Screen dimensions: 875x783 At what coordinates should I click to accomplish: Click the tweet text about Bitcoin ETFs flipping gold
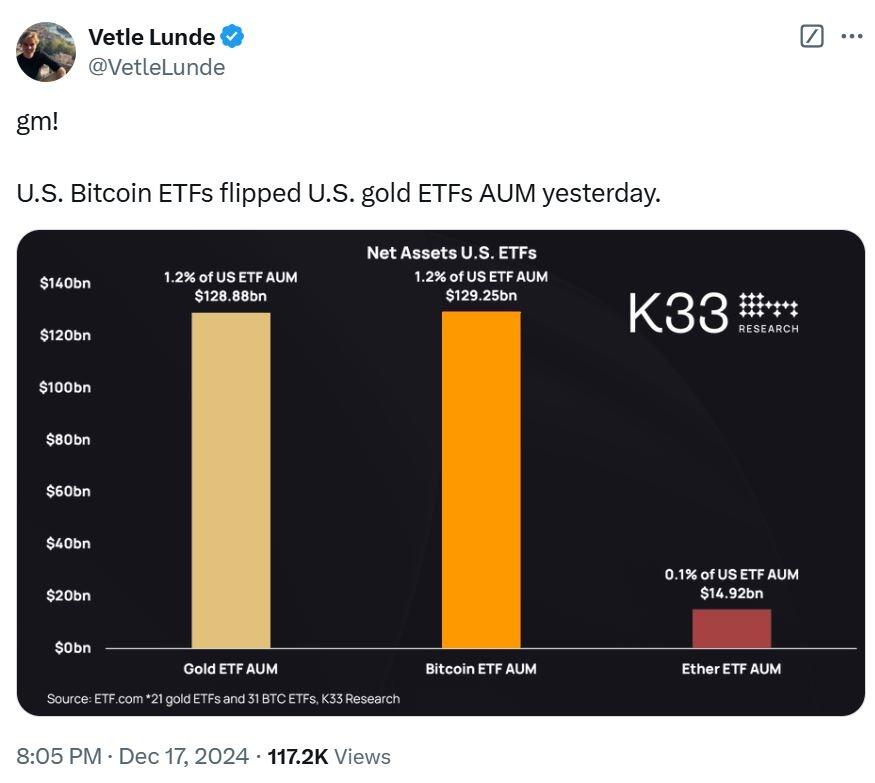(x=339, y=193)
